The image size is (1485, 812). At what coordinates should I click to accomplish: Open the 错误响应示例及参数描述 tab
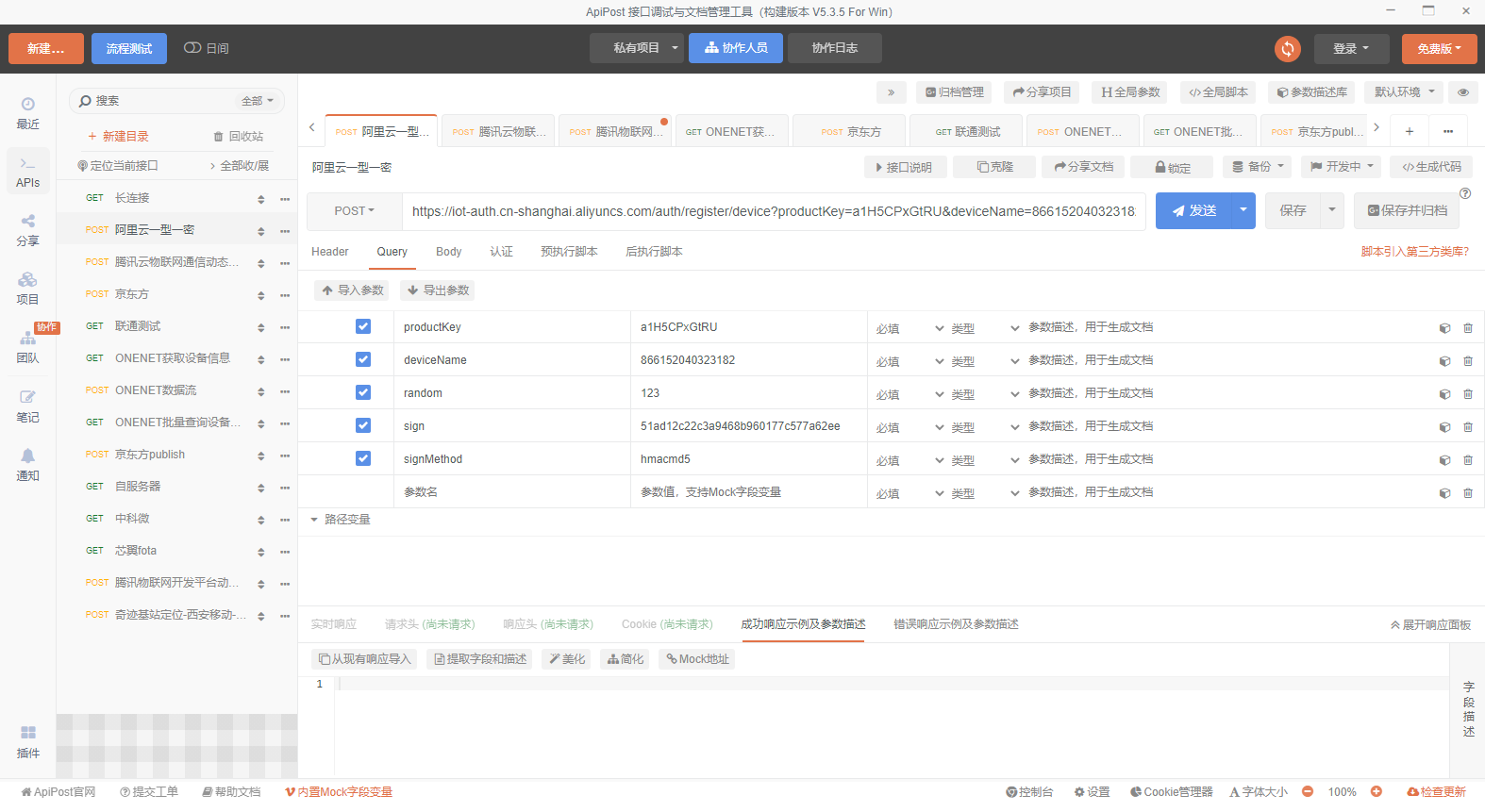[956, 624]
